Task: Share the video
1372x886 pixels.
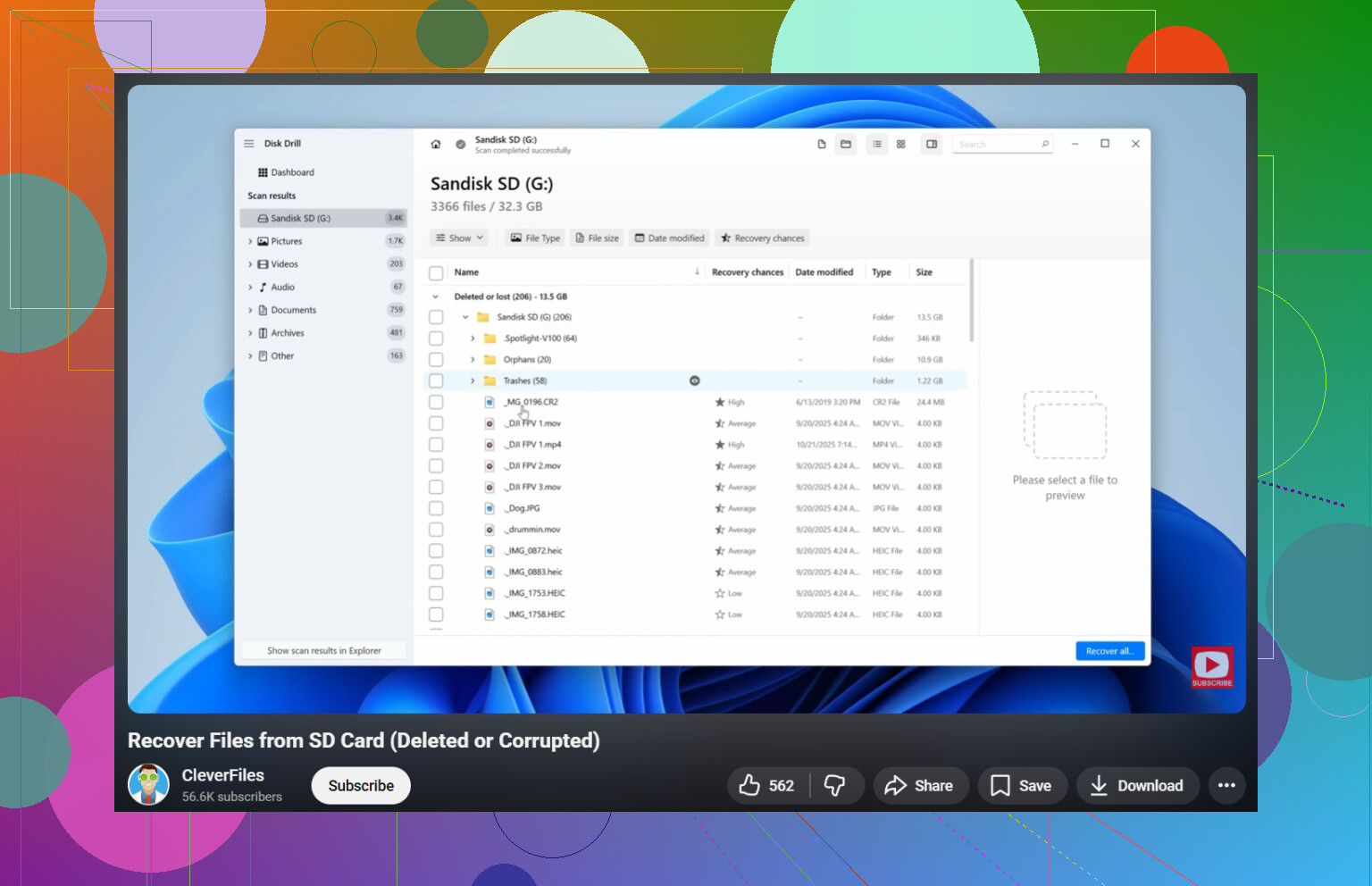Action: [920, 785]
